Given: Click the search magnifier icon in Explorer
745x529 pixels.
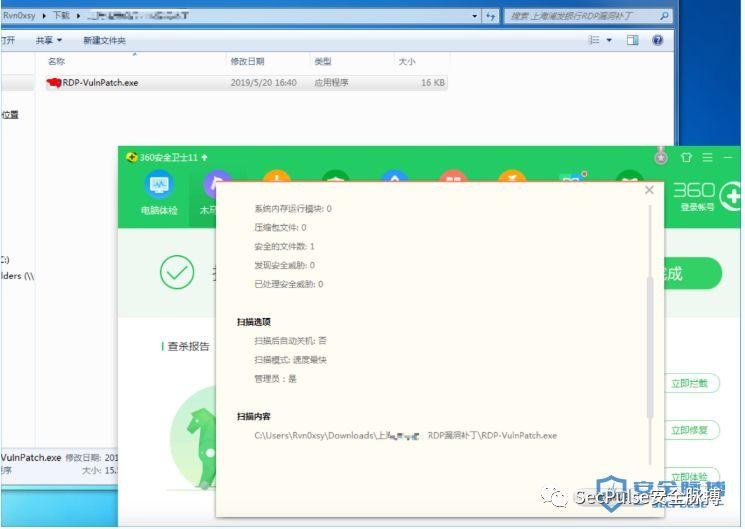Looking at the screenshot, I should (664, 16).
